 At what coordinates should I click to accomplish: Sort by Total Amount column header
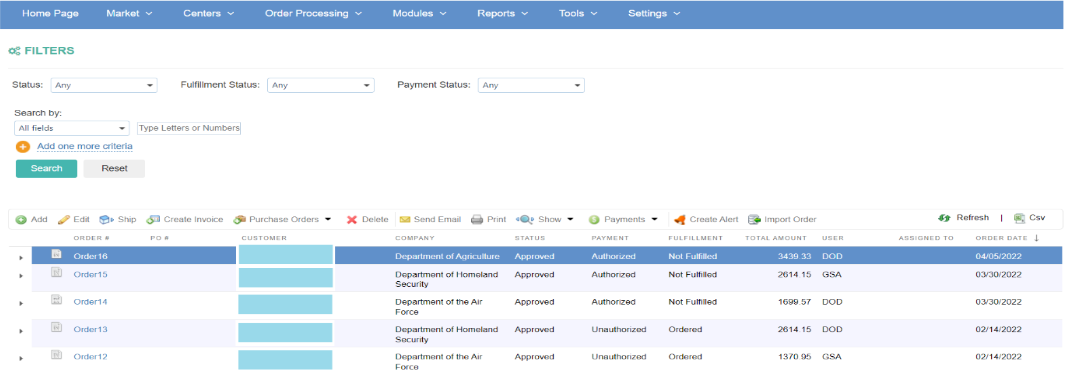(x=776, y=238)
